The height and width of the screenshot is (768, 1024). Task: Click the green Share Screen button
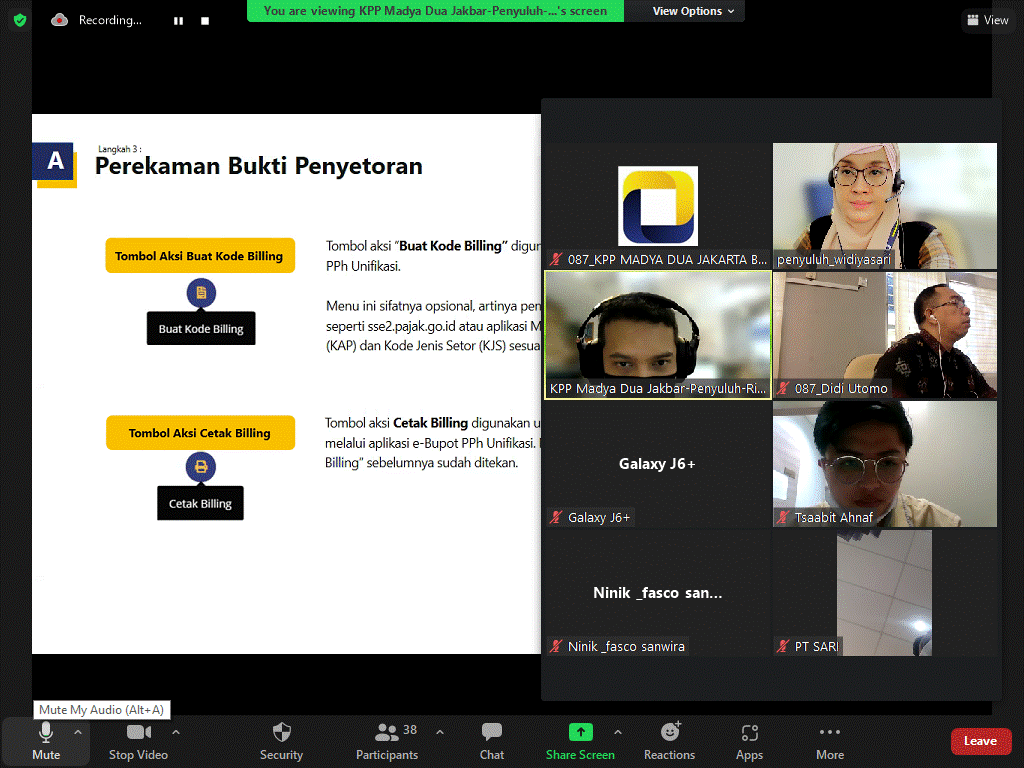coord(580,741)
